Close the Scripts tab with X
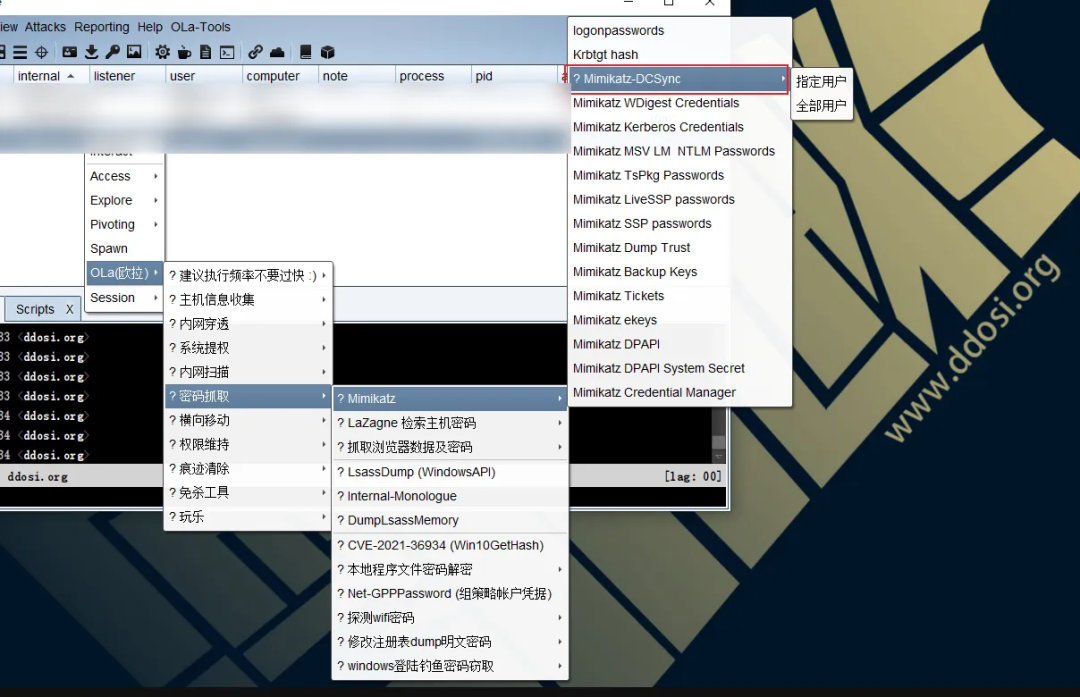This screenshot has width=1080, height=697. (70, 309)
